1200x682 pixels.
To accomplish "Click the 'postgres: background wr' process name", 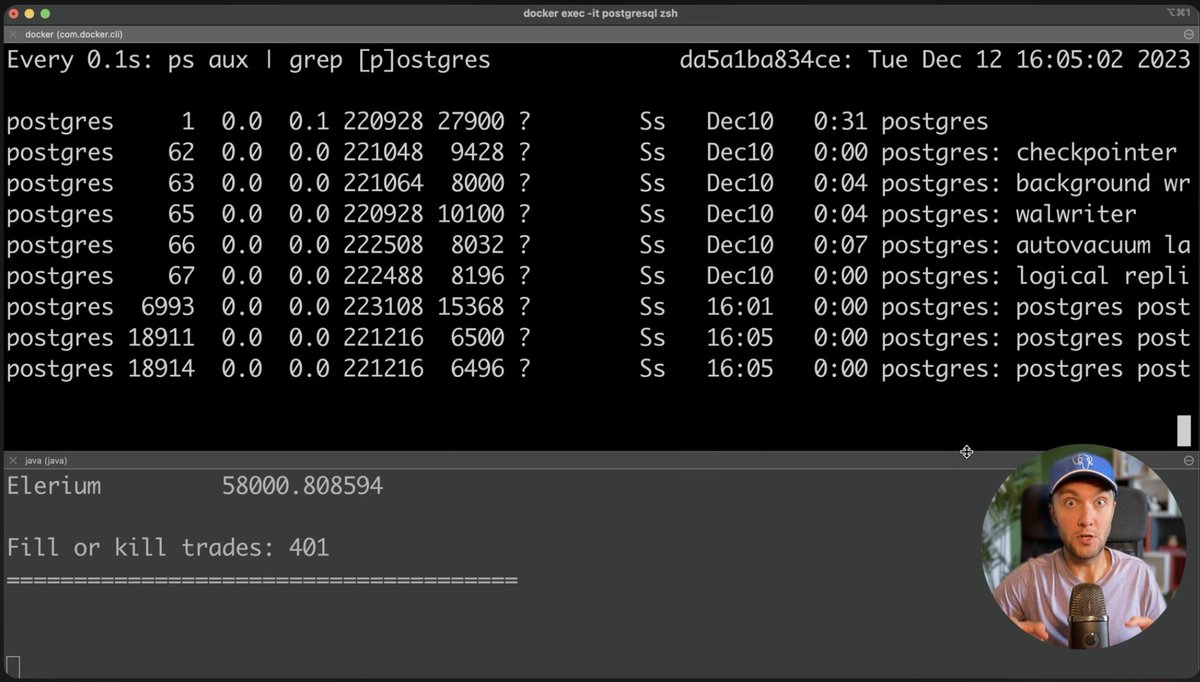I will coord(1036,184).
